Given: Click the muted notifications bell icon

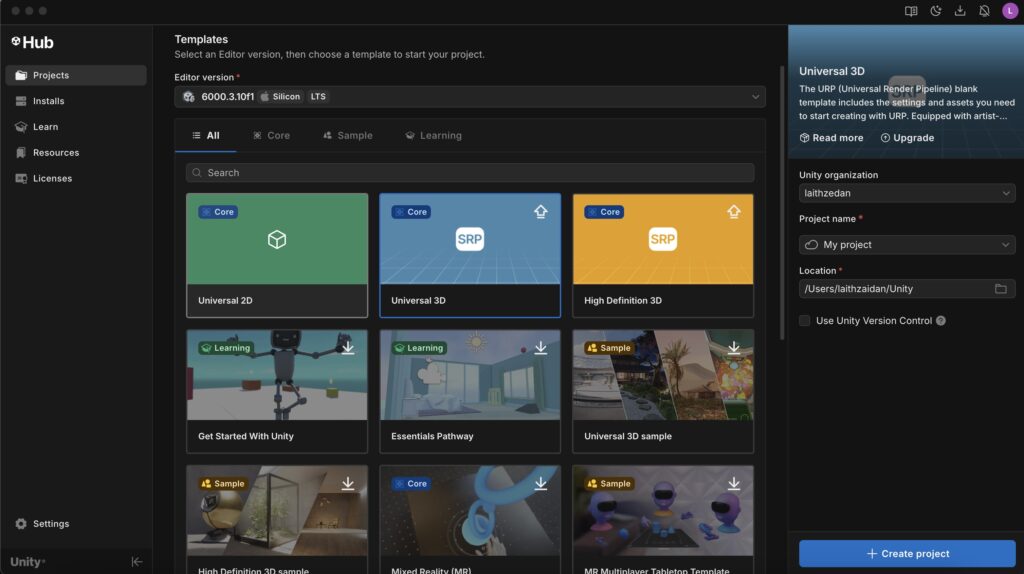Looking at the screenshot, I should [x=984, y=11].
